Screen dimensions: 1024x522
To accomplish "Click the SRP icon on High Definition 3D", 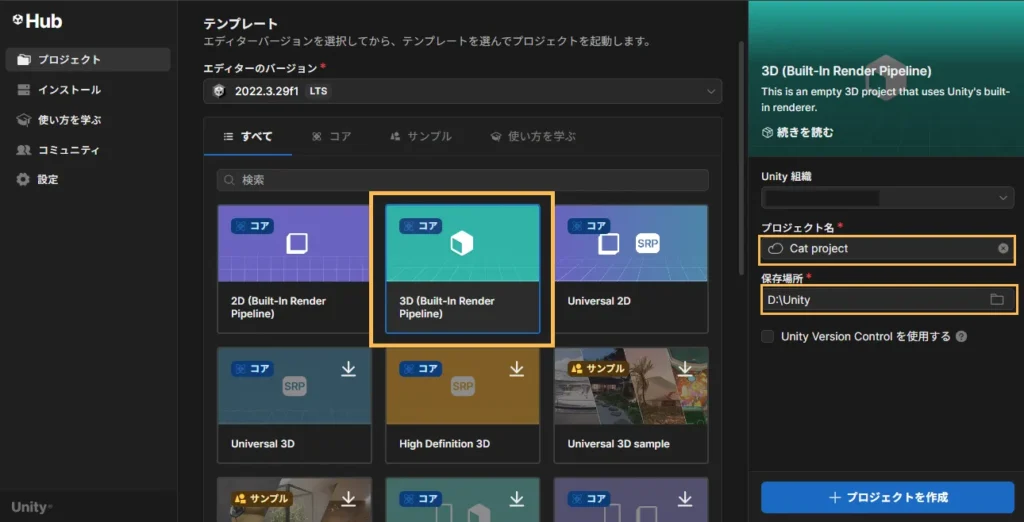I will coord(462,387).
